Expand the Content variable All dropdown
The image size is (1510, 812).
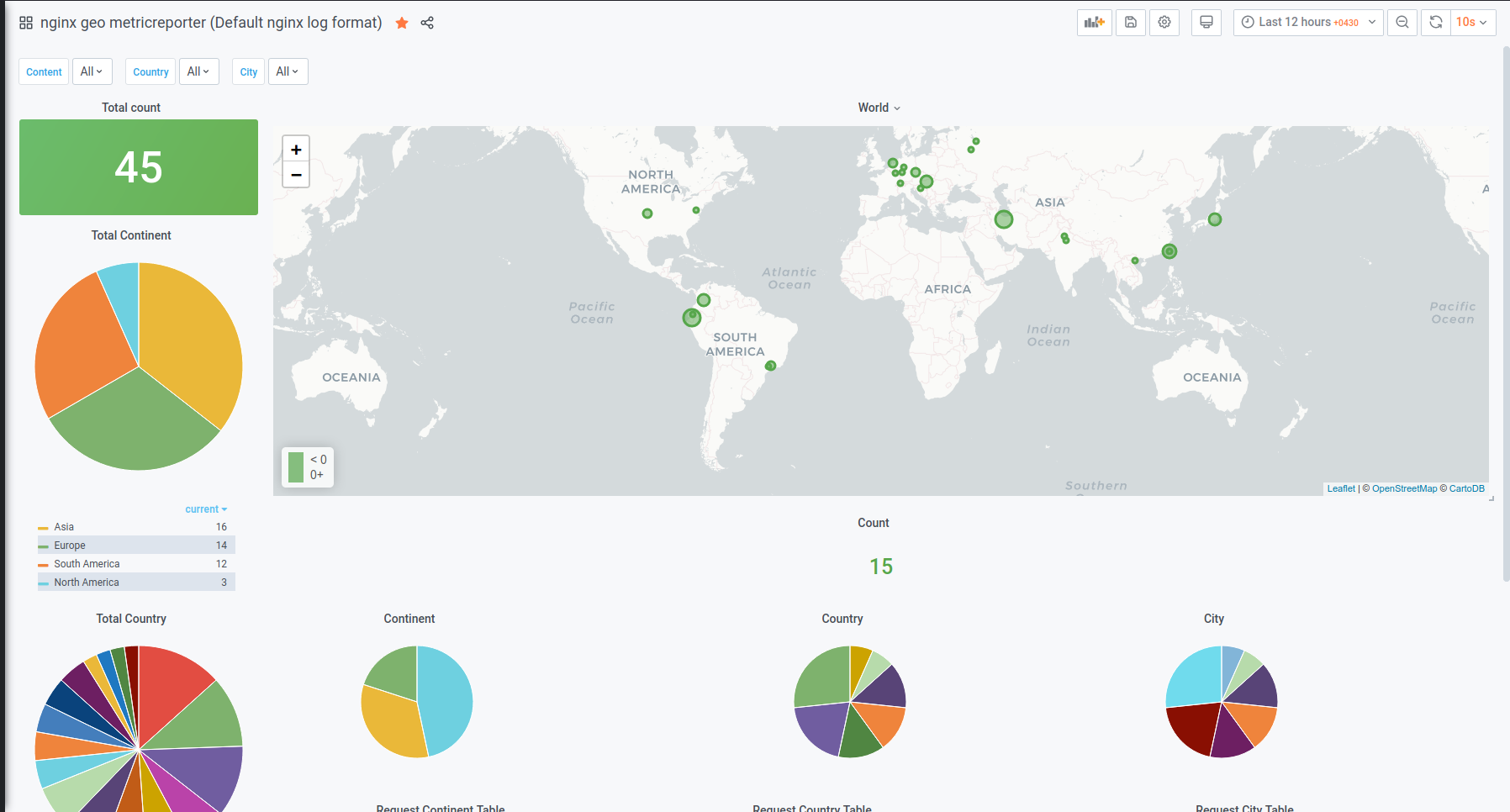coord(92,71)
